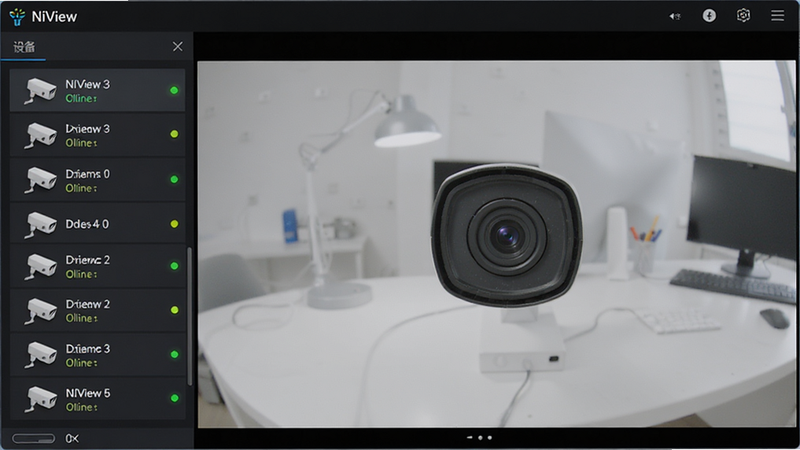Select the Drieaw 3 camera row
The width and height of the screenshot is (800, 450).
pos(97,135)
